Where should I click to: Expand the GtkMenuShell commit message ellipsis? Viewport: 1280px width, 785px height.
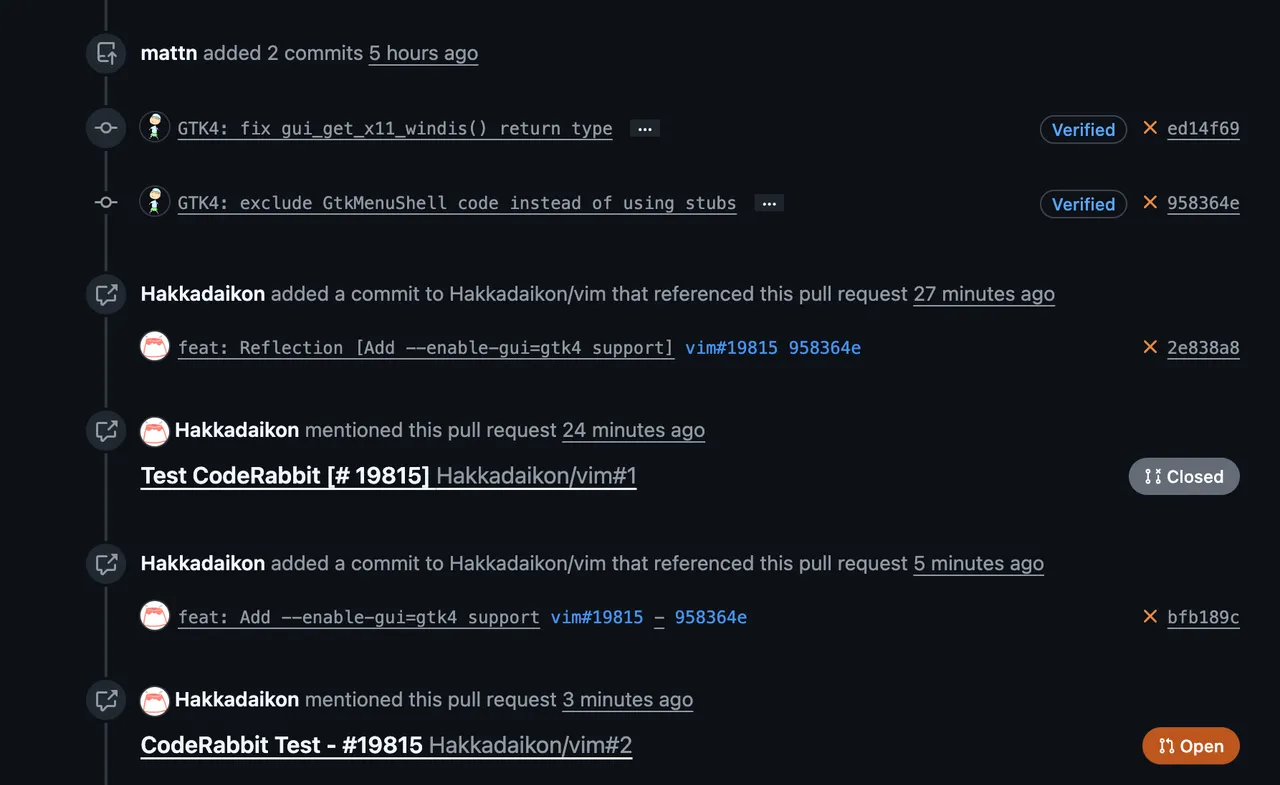pos(769,204)
